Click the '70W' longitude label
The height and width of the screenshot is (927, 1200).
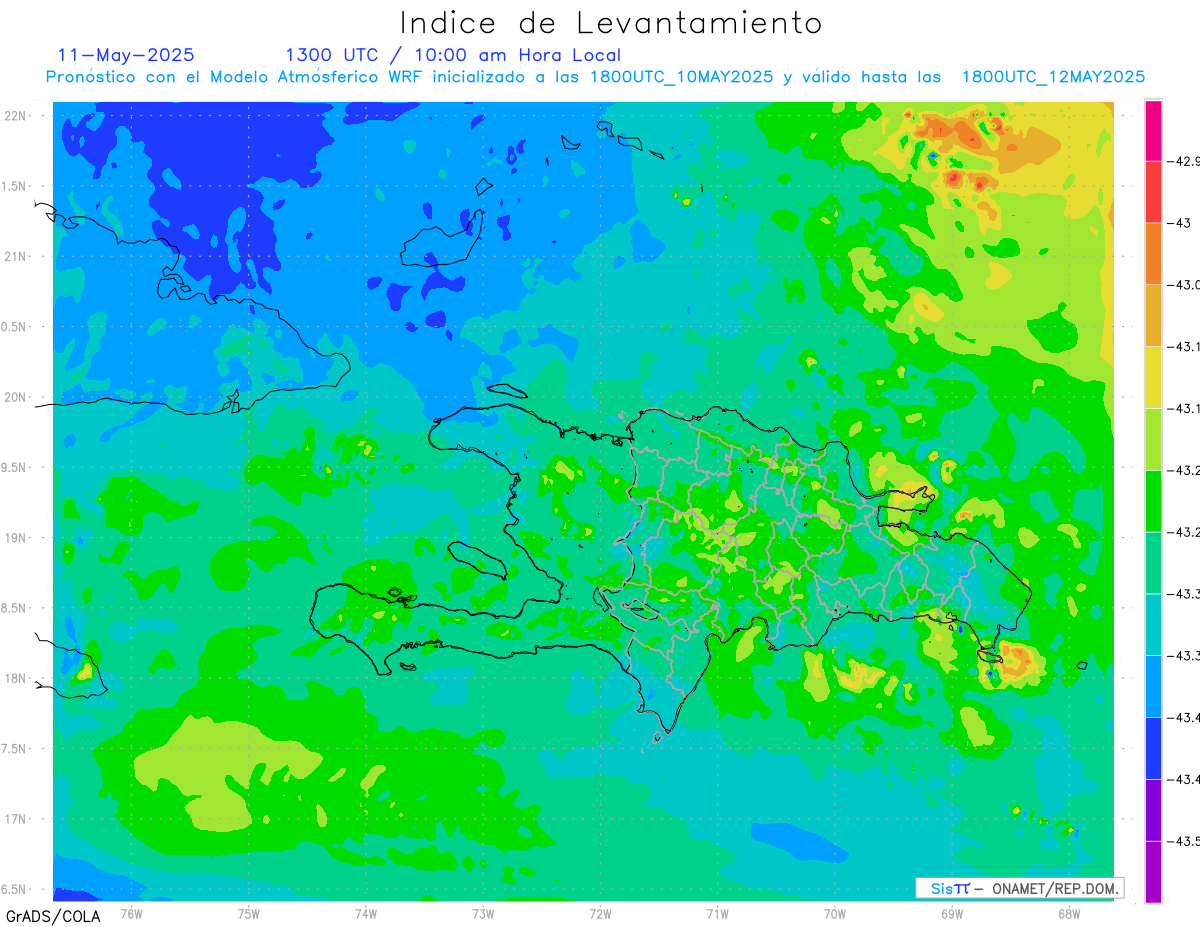(x=835, y=913)
